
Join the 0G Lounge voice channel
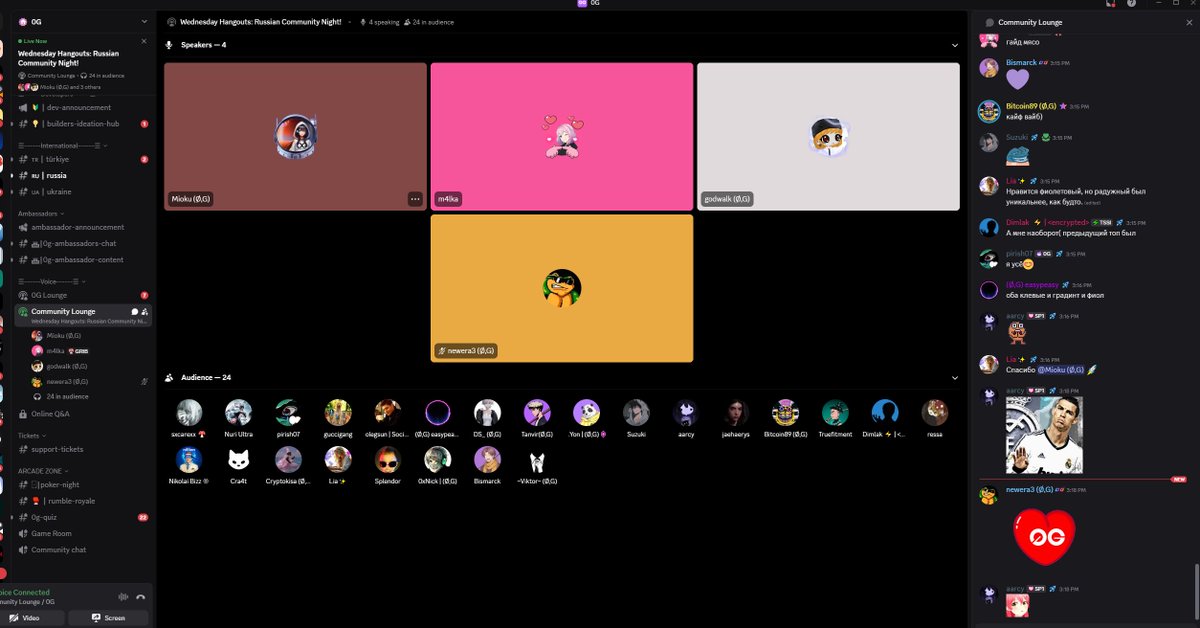point(84,295)
